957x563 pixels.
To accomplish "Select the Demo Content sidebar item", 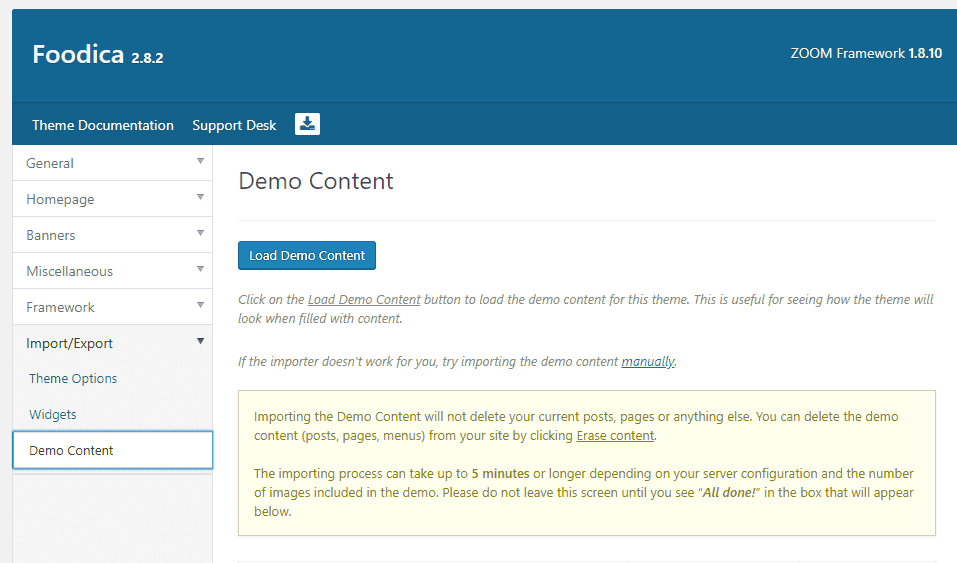I will [x=113, y=450].
